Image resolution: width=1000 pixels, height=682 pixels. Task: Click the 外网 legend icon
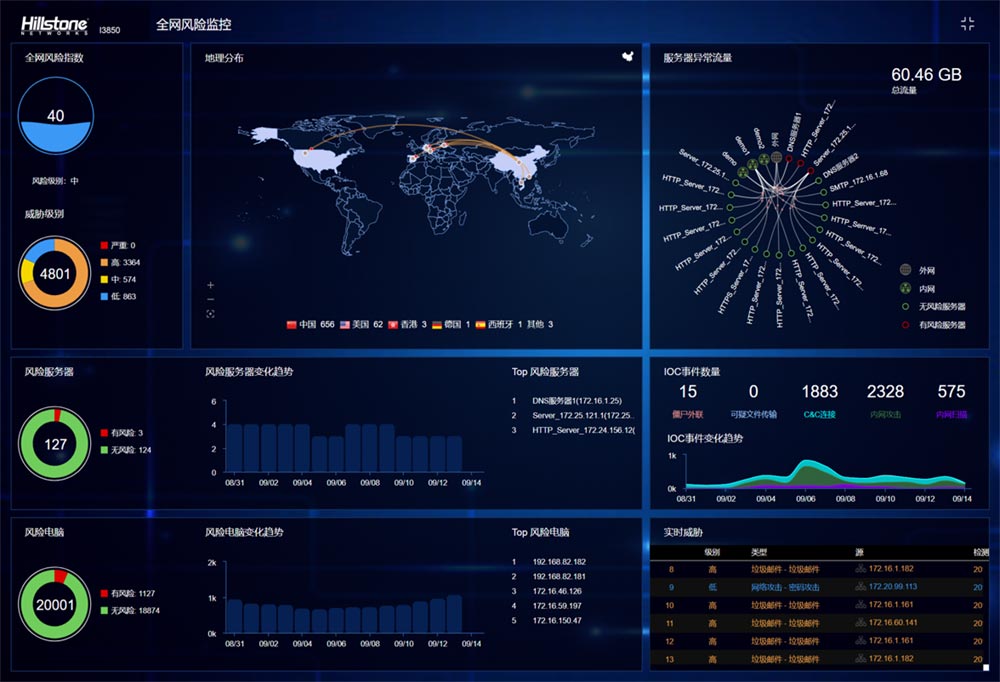(905, 270)
